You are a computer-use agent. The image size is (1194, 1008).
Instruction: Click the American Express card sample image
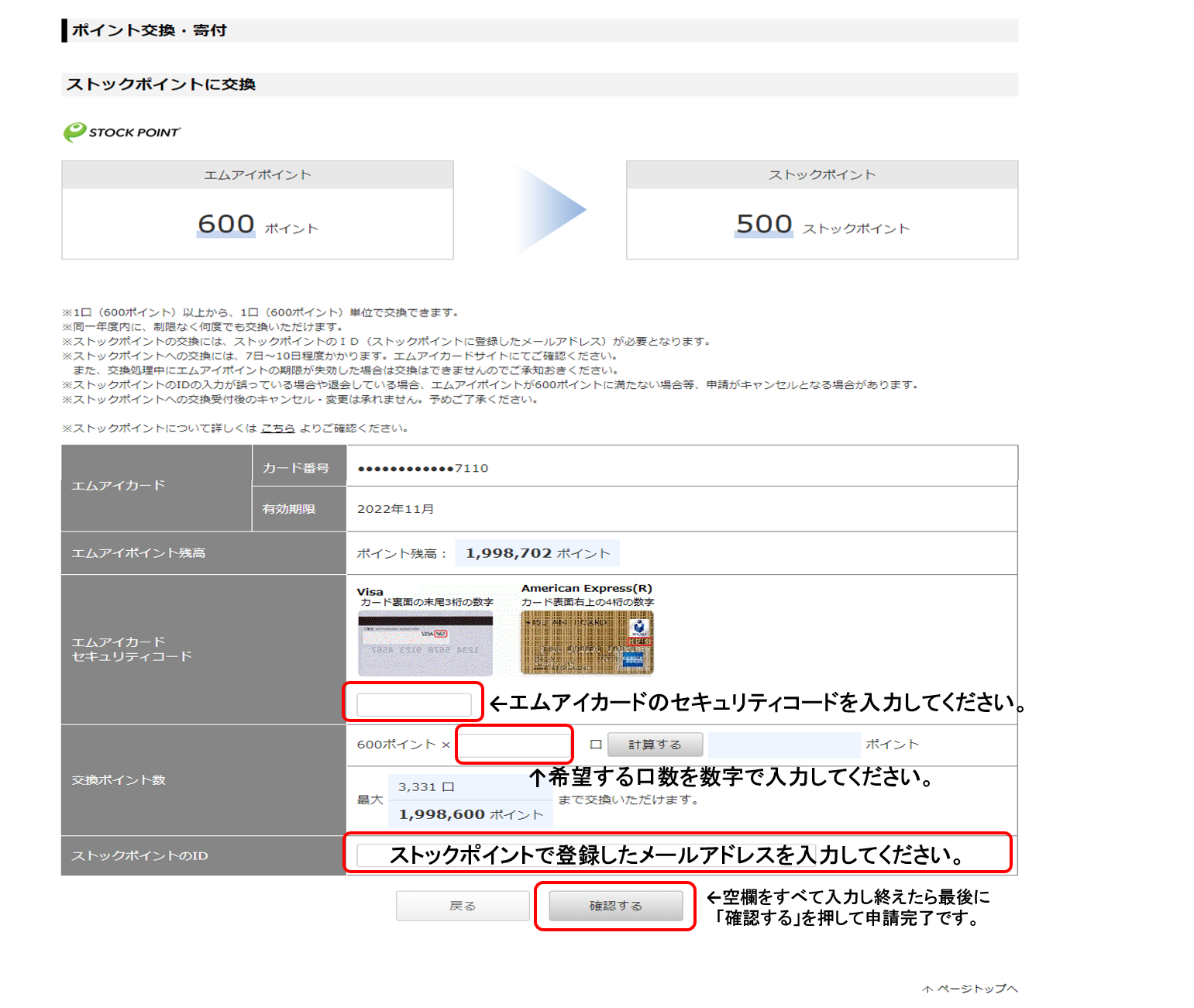587,642
